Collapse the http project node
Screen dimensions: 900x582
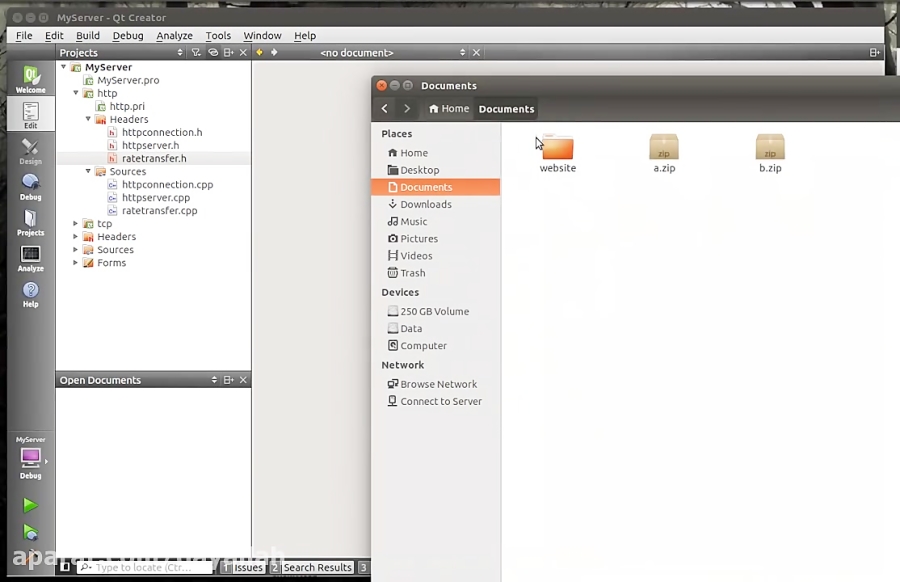76,93
